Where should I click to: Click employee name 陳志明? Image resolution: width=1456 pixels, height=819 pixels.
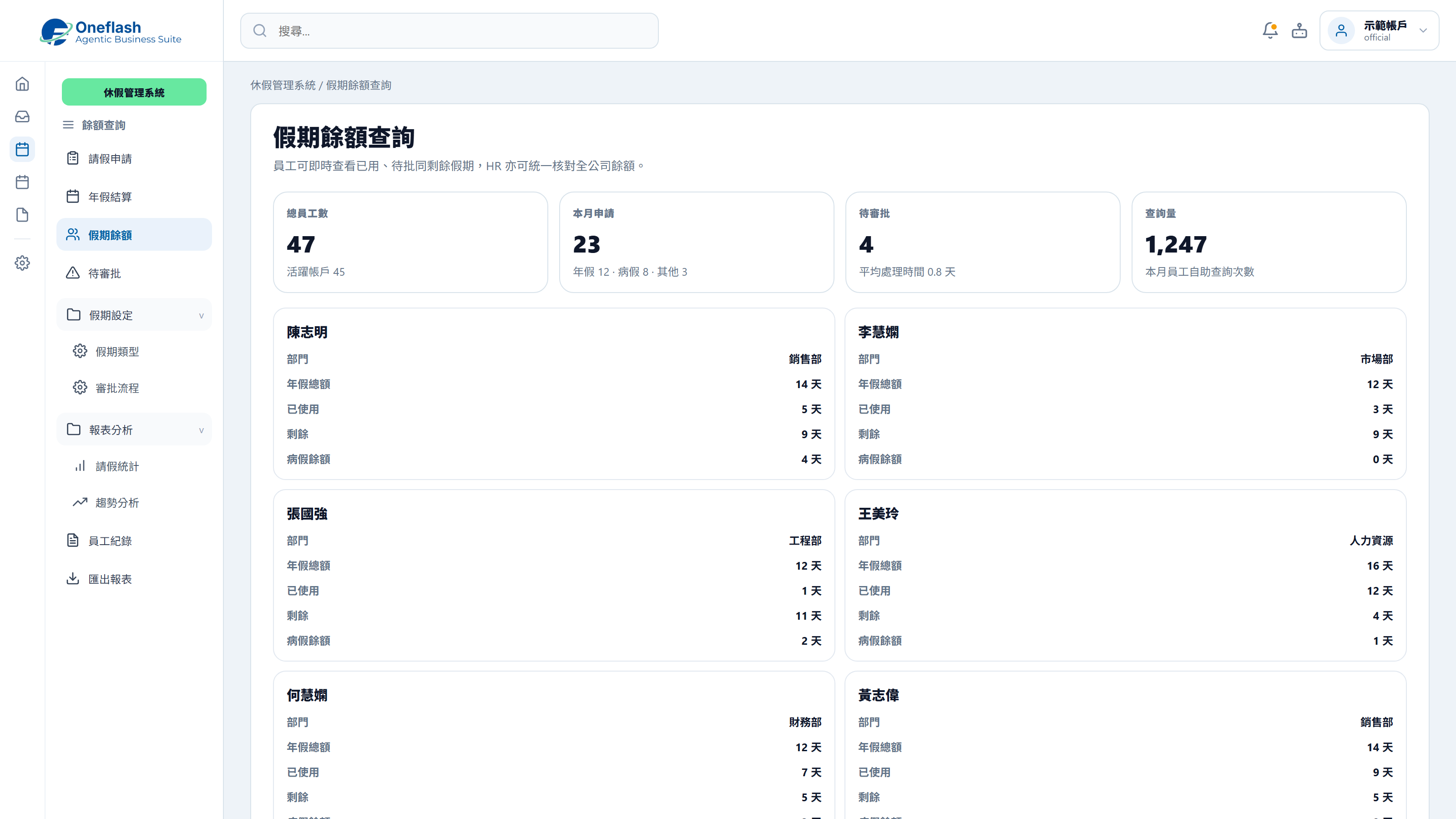click(x=307, y=332)
